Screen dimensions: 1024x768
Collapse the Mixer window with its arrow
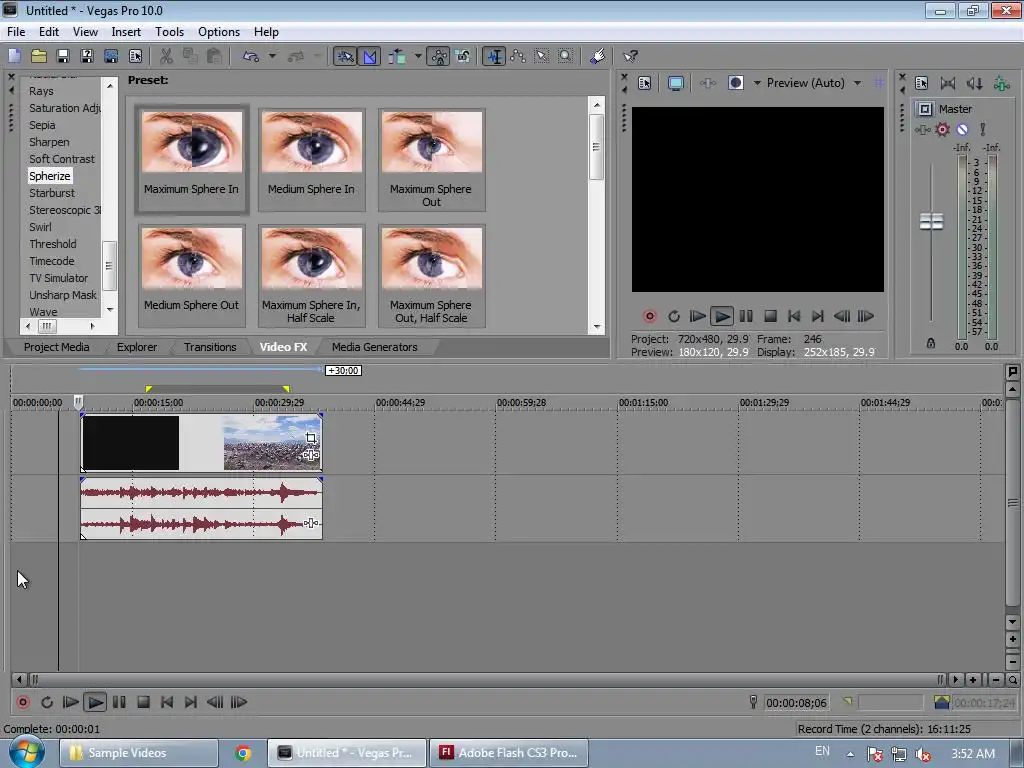902,89
